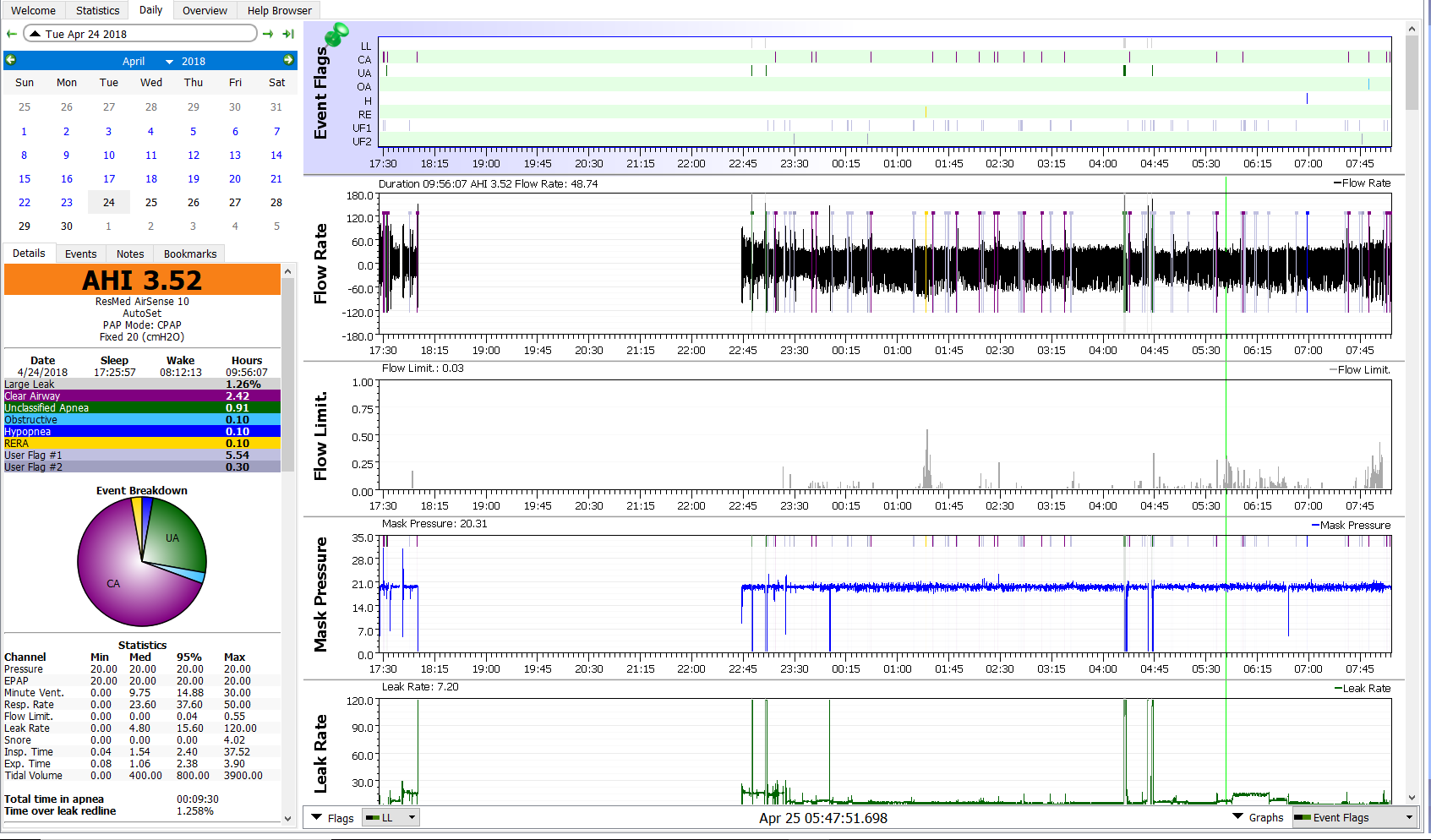This screenshot has height=840, width=1431.
Task: Click the User Flag #1 row
Action: [142, 455]
